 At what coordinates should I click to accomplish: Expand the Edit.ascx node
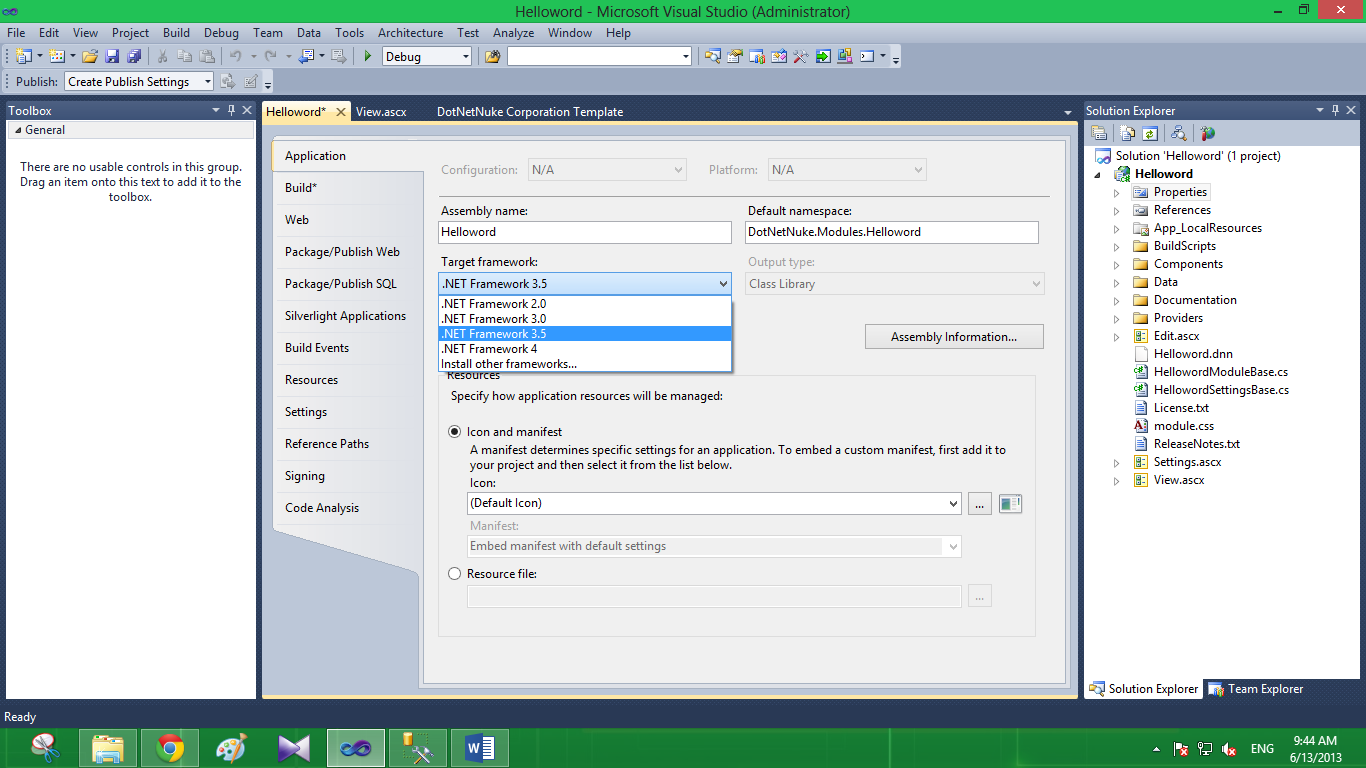[1117, 336]
